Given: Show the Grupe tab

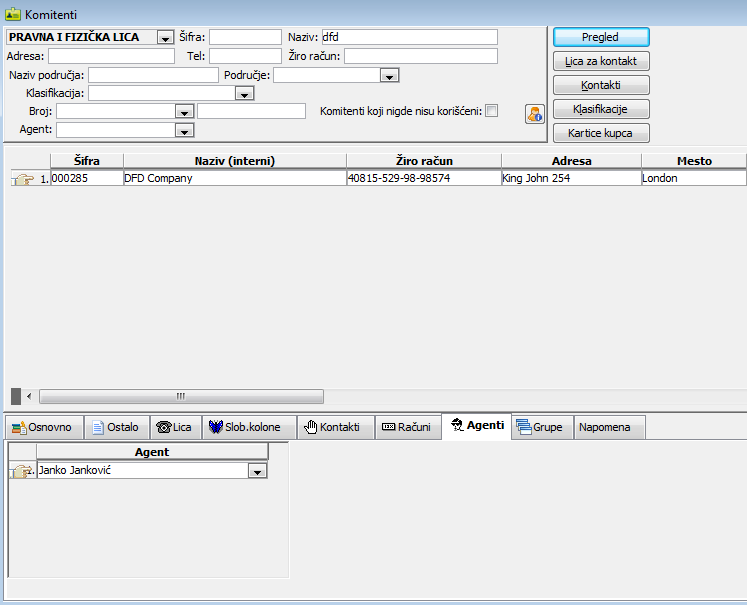Looking at the screenshot, I should click(x=540, y=427).
